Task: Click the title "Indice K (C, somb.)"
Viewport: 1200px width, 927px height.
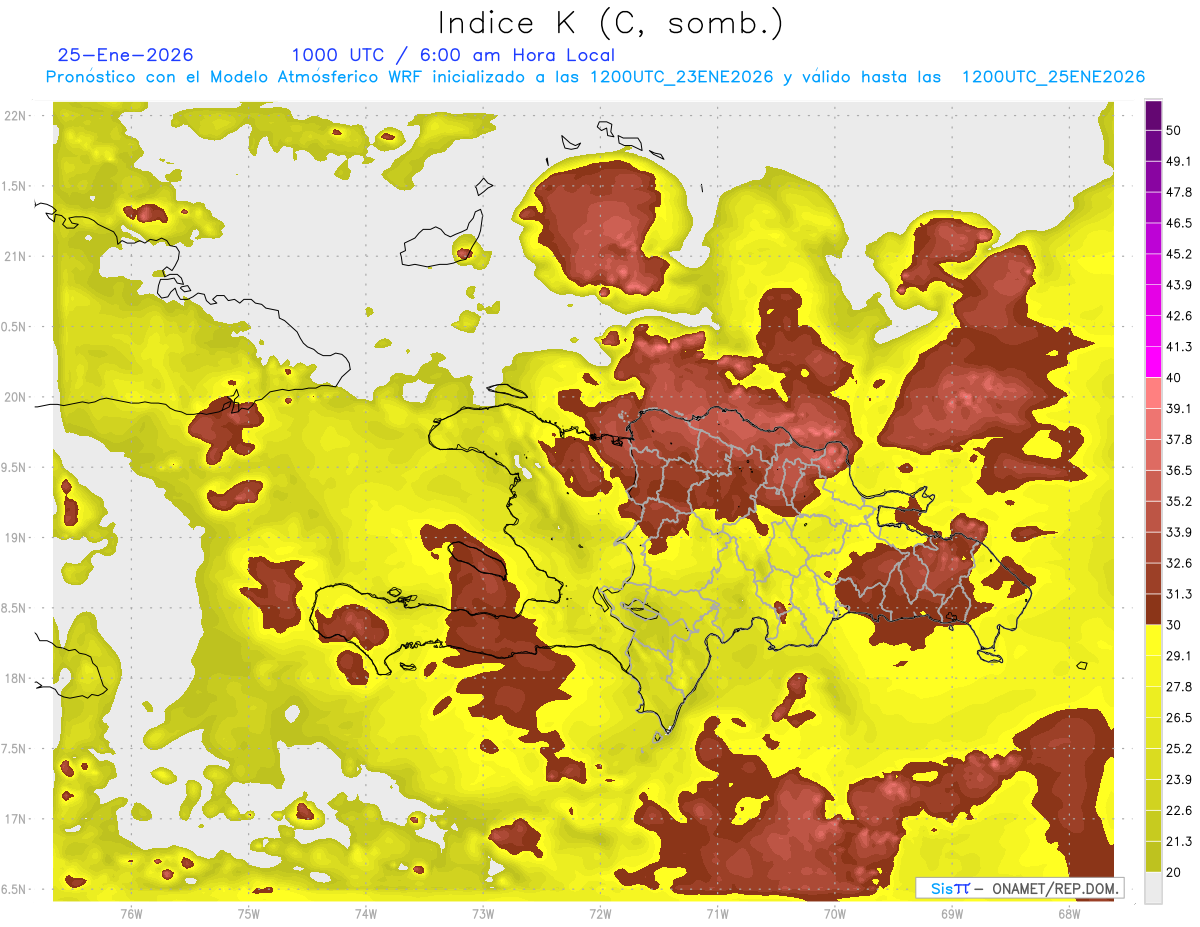Action: [610, 23]
